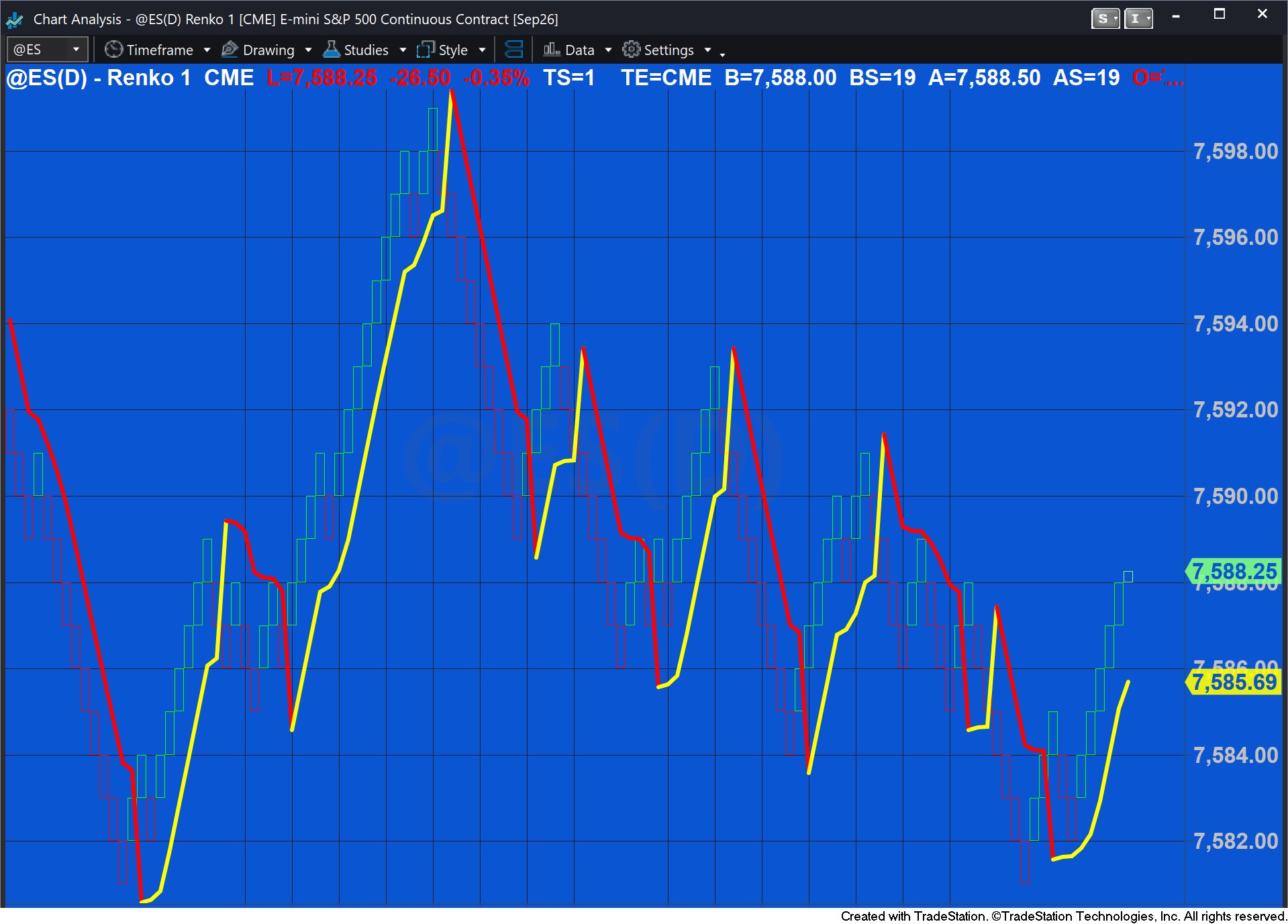Click the Settings gear icon
1288x924 pixels.
631,49
